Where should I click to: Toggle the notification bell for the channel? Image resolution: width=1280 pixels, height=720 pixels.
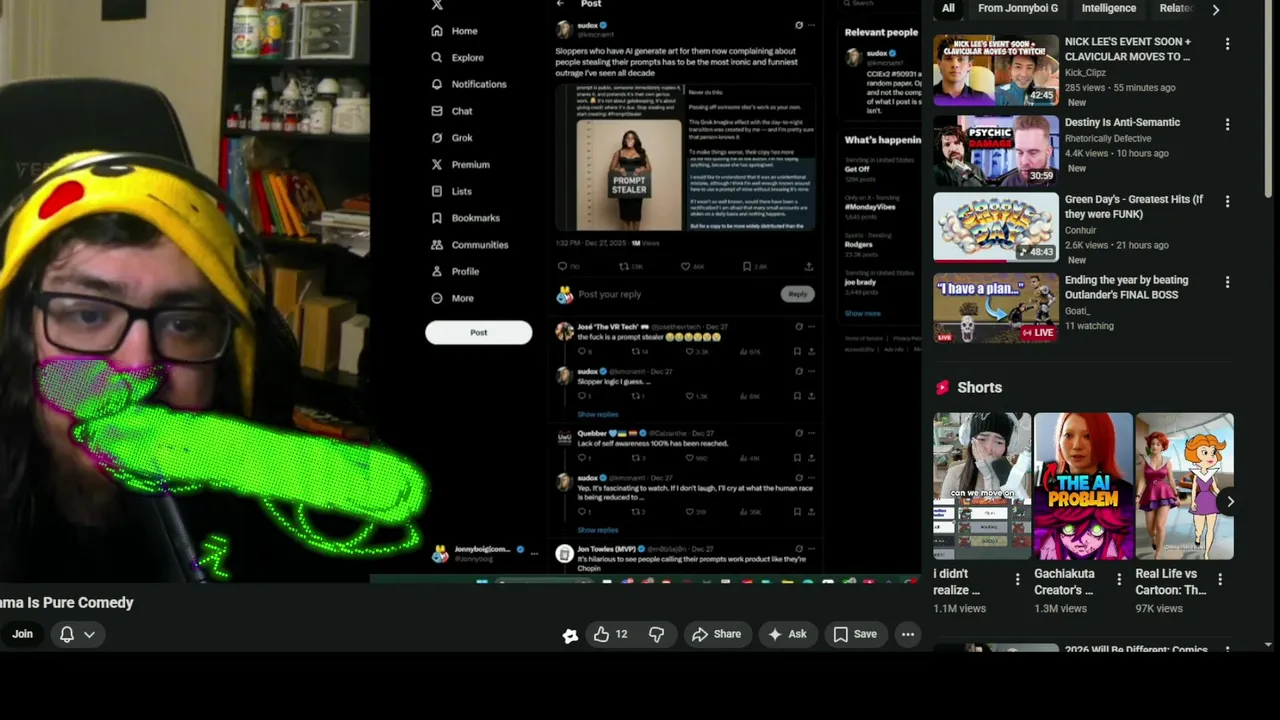click(67, 634)
